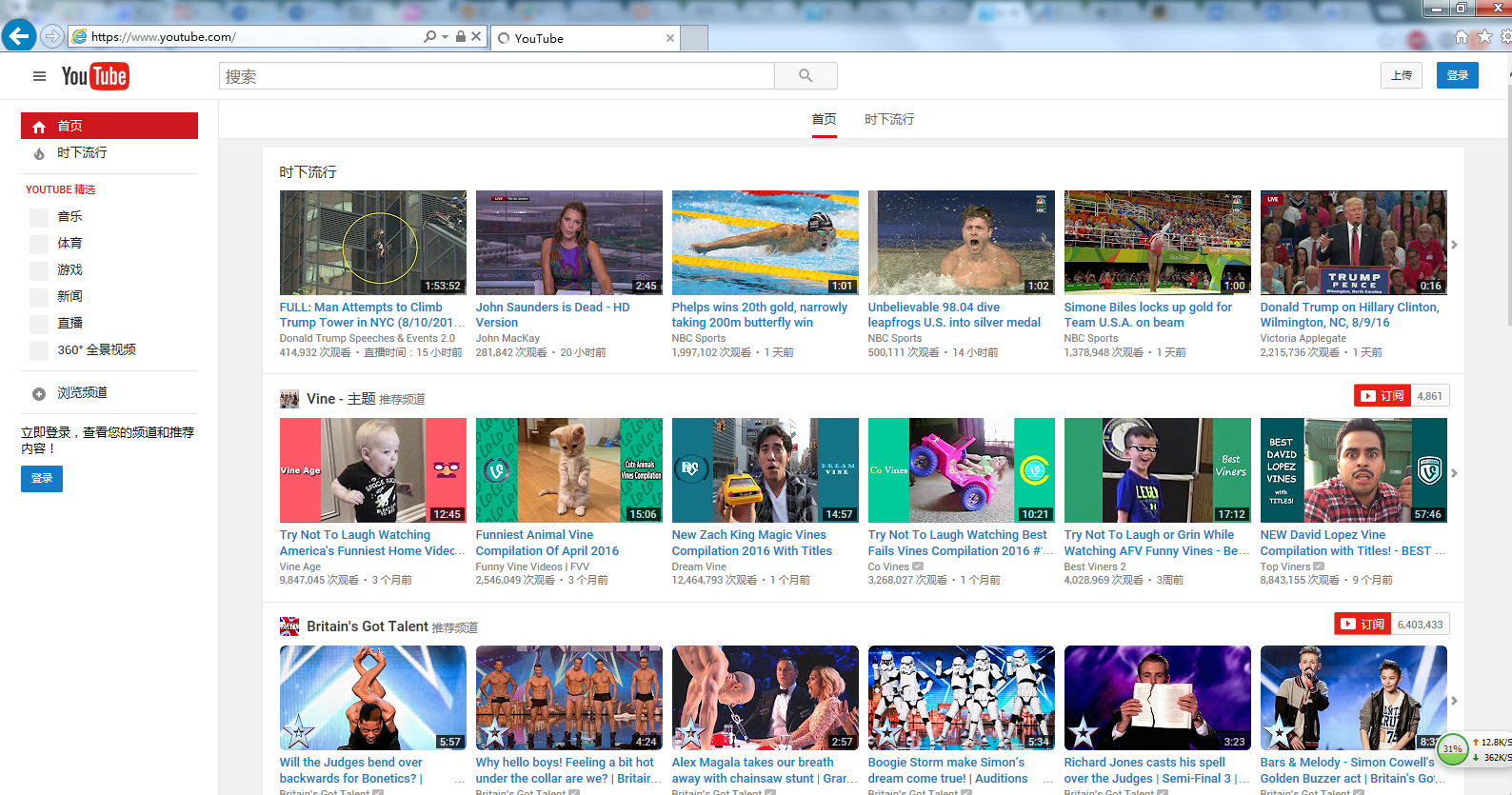
Task: Click the Britain's Got Talent channel avatar
Action: click(289, 626)
